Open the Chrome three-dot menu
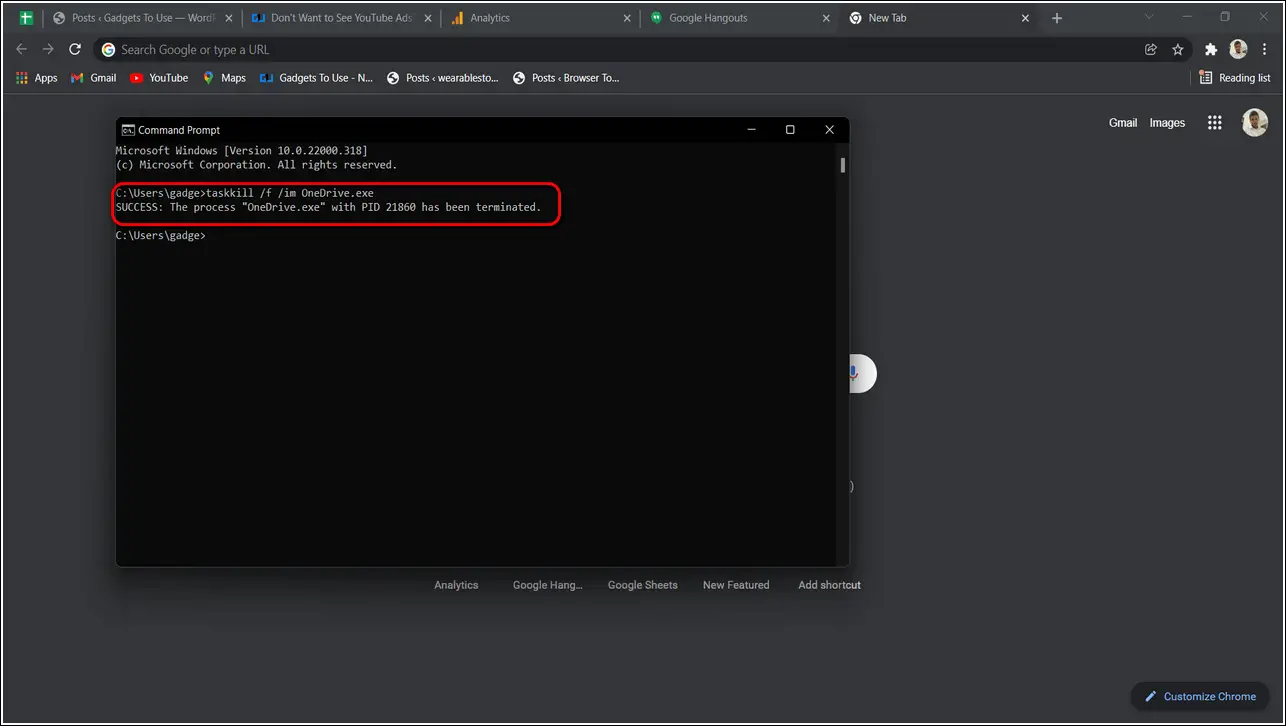Screen dimensions: 1286x726 pyautogui.click(x=1265, y=49)
